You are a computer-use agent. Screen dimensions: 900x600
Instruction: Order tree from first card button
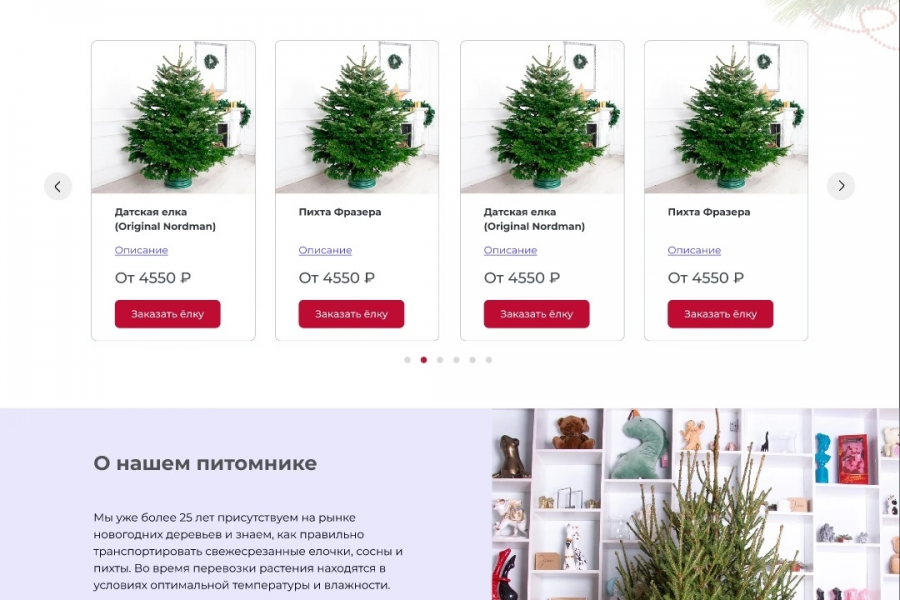(168, 314)
